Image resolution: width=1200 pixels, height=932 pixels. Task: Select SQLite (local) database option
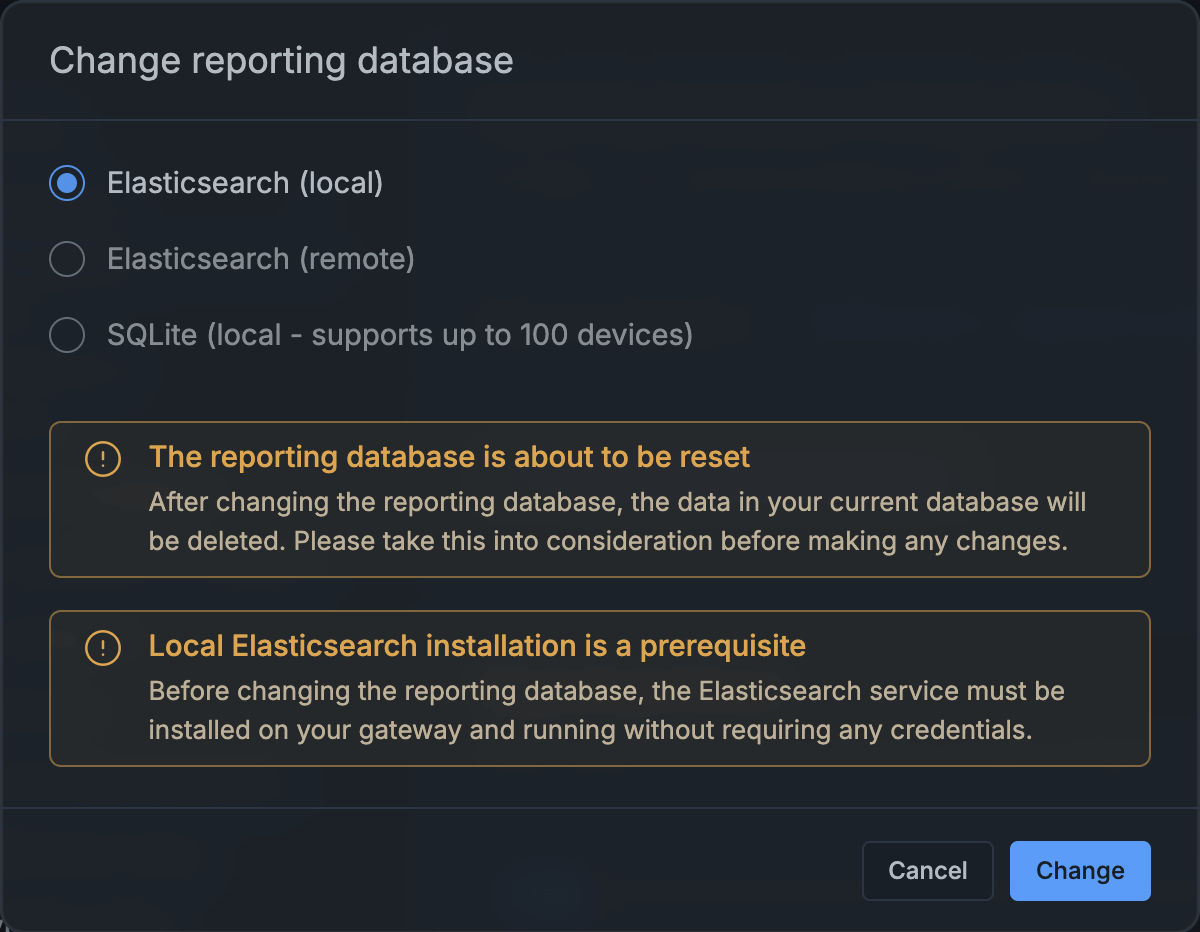coord(66,335)
